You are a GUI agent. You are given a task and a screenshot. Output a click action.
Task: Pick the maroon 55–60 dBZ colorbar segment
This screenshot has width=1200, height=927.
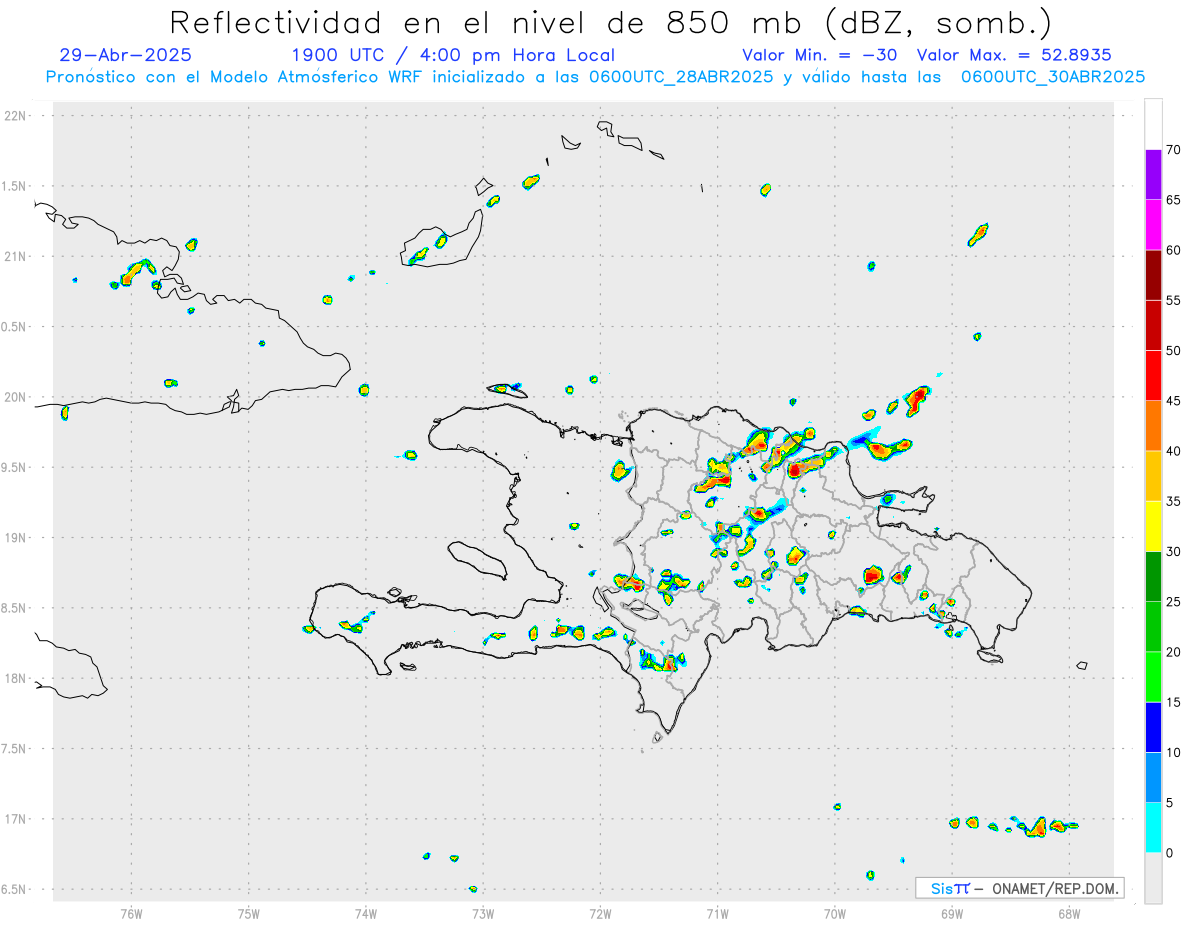(x=1153, y=274)
